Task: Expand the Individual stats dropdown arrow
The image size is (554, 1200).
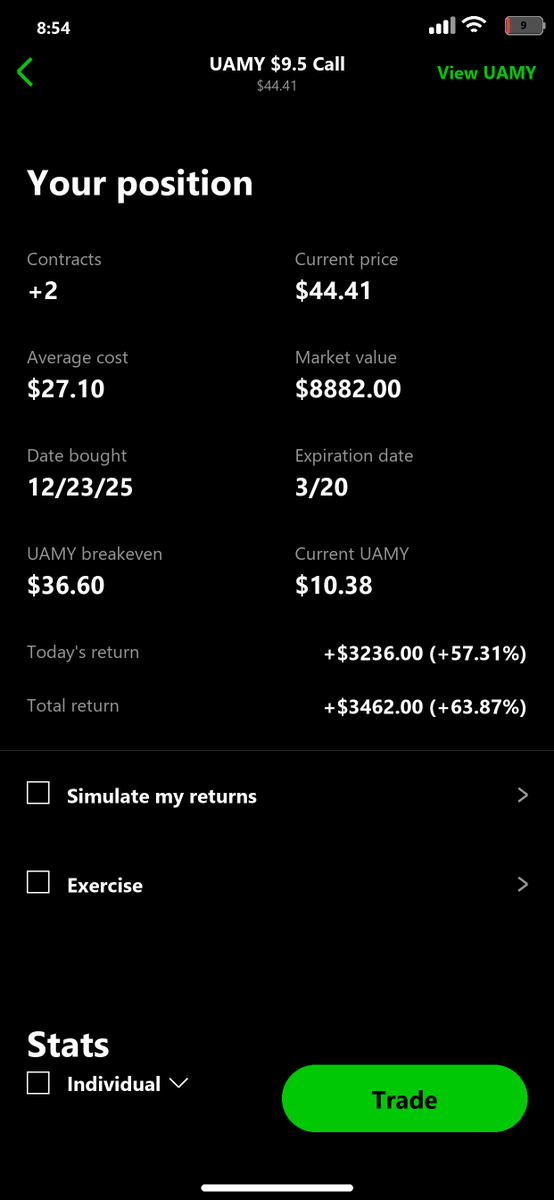Action: pyautogui.click(x=179, y=1084)
